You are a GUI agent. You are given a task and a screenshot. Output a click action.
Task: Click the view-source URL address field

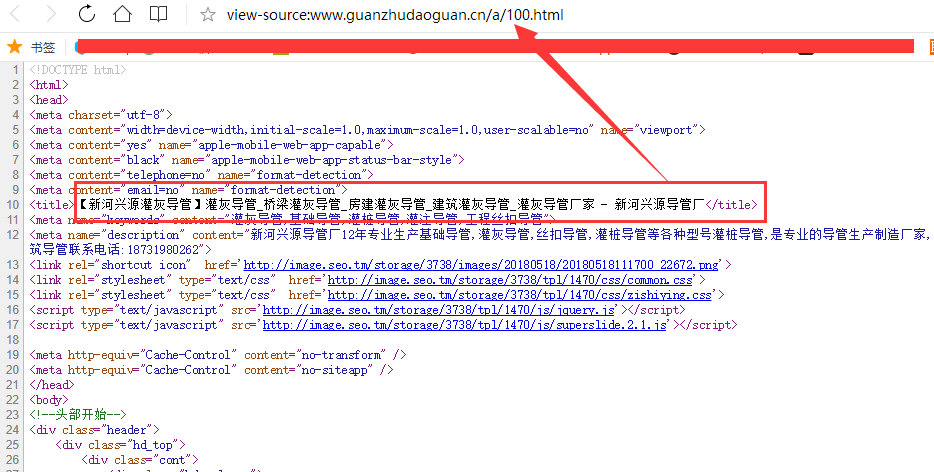(x=395, y=14)
